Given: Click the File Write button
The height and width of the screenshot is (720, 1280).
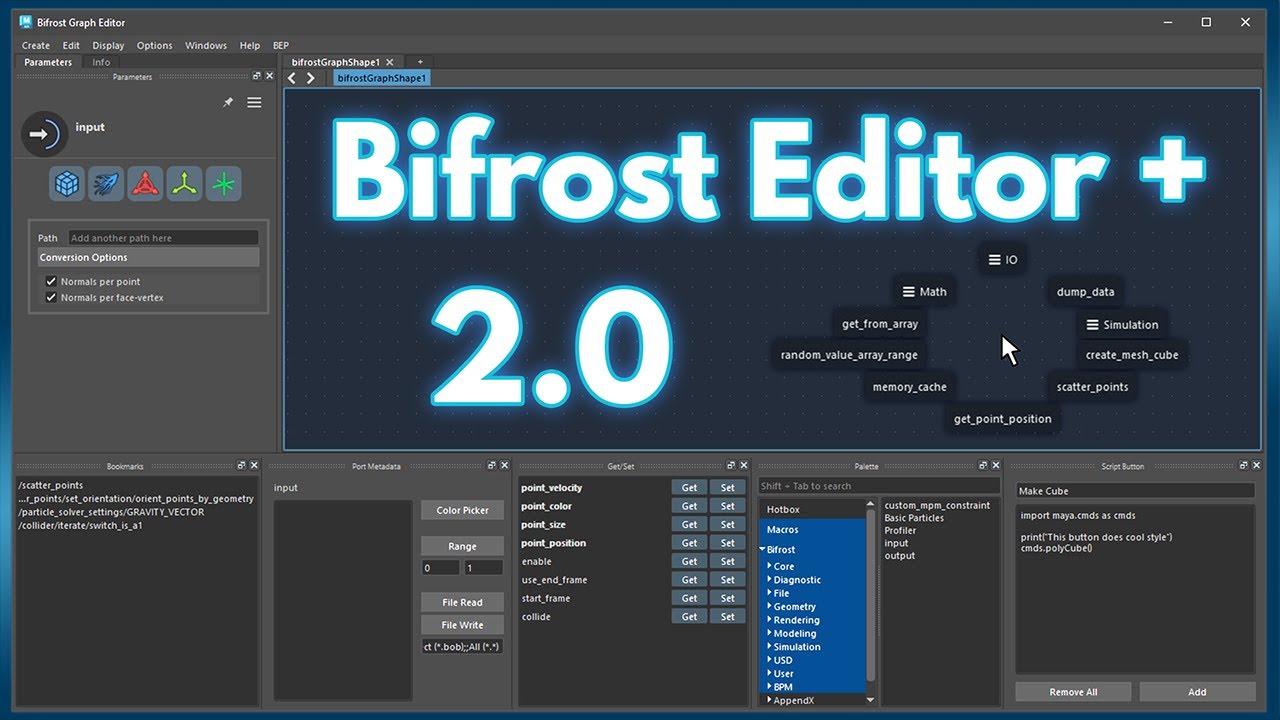Looking at the screenshot, I should pyautogui.click(x=462, y=625).
